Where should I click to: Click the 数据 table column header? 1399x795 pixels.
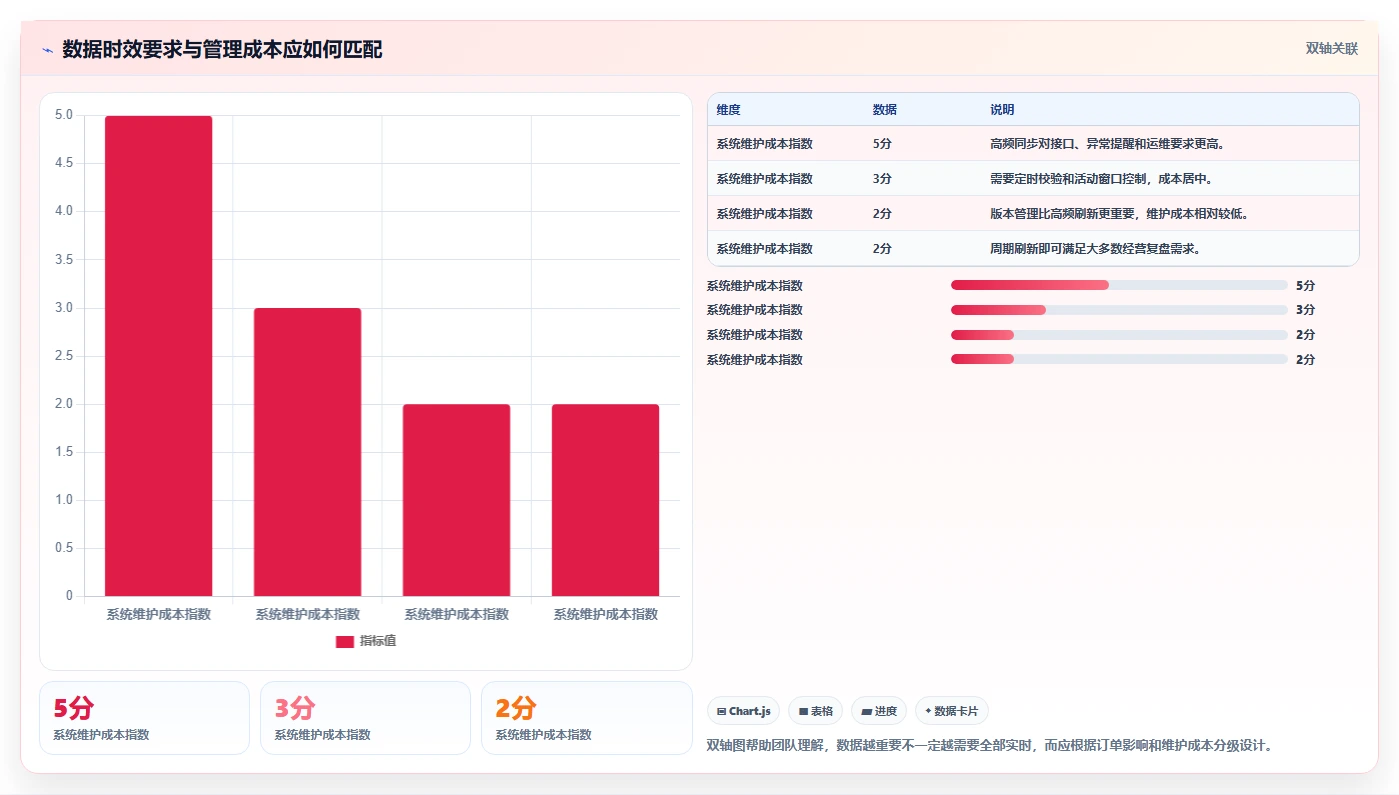[x=885, y=110]
